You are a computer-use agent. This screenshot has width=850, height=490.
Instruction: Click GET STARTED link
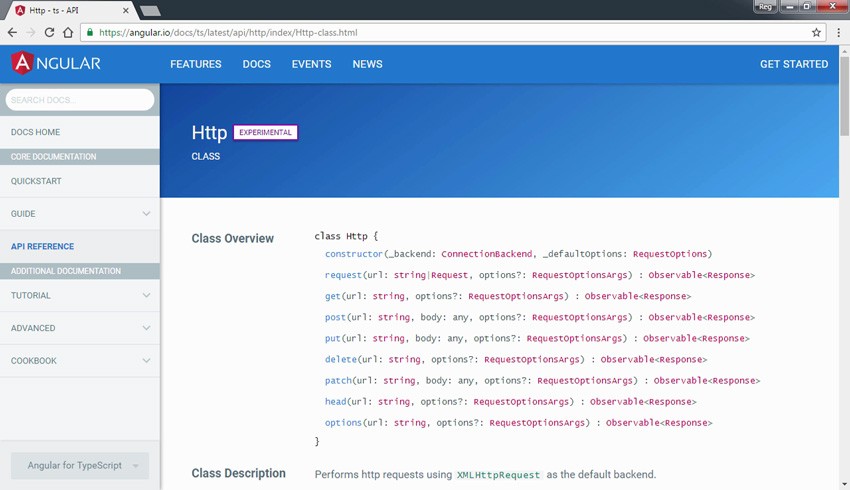[794, 64]
